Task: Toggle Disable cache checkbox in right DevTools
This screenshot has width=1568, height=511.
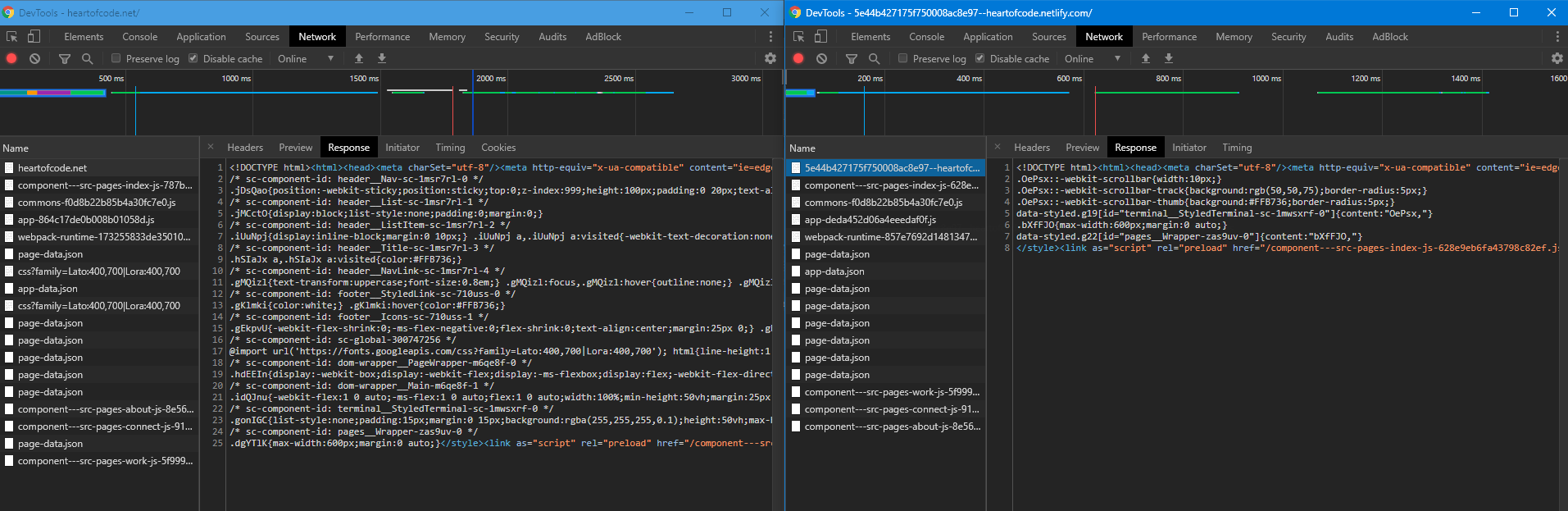Action: [980, 58]
